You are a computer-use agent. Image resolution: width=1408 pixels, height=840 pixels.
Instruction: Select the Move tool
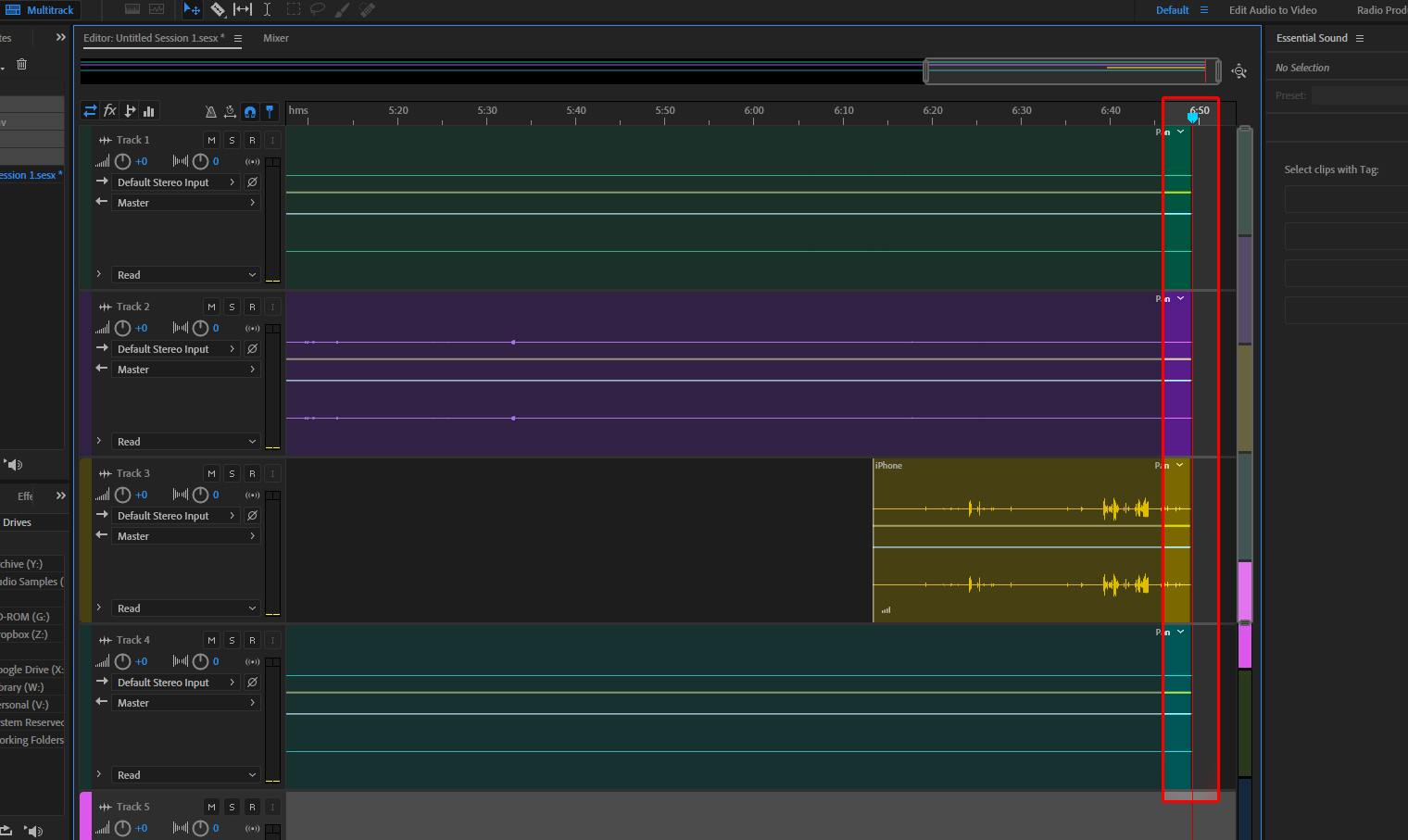pos(192,9)
